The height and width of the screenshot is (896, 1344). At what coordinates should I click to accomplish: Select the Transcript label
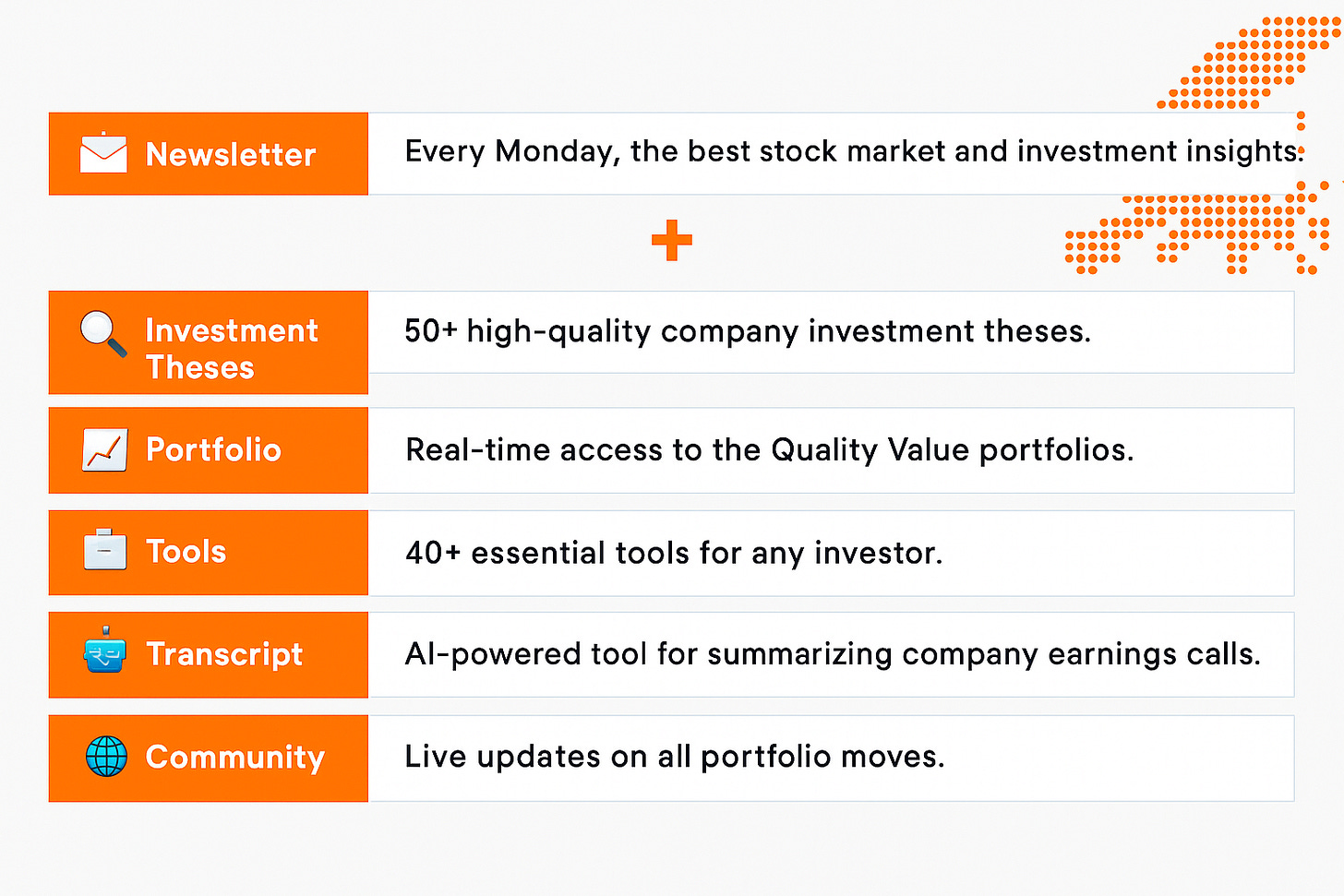click(224, 654)
